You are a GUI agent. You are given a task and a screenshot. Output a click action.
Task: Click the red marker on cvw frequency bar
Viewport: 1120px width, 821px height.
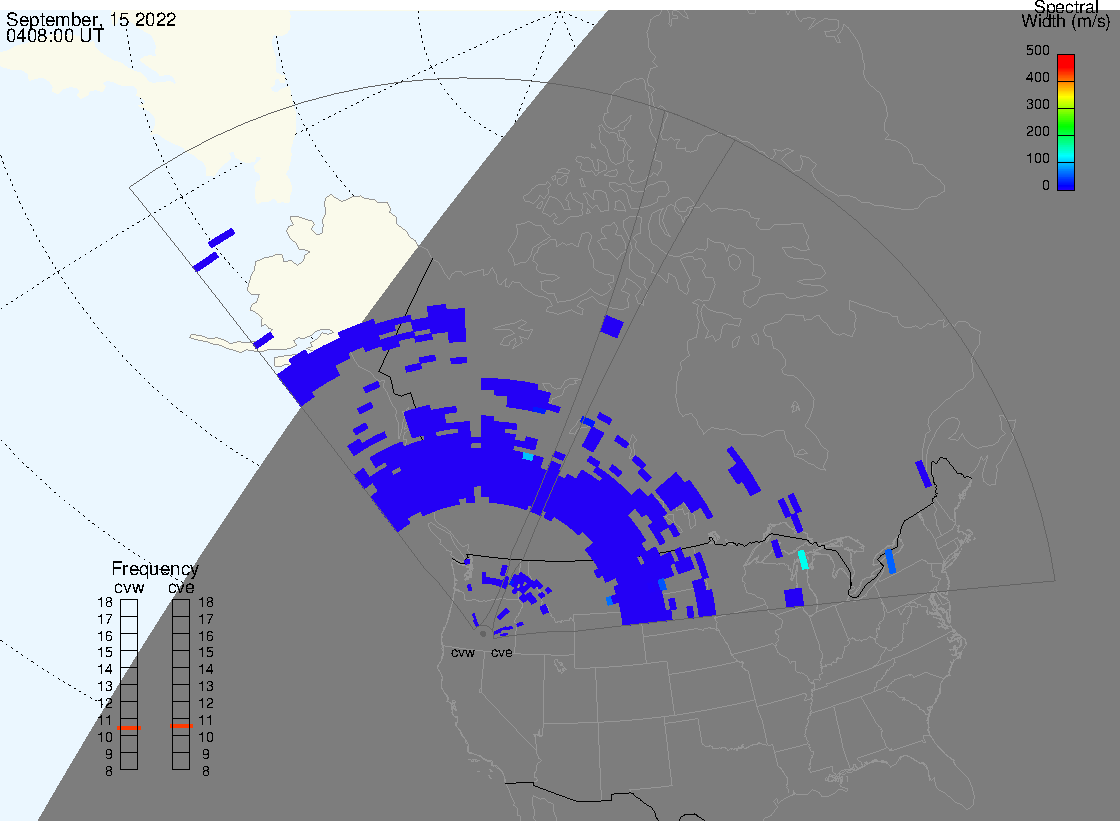pos(129,727)
